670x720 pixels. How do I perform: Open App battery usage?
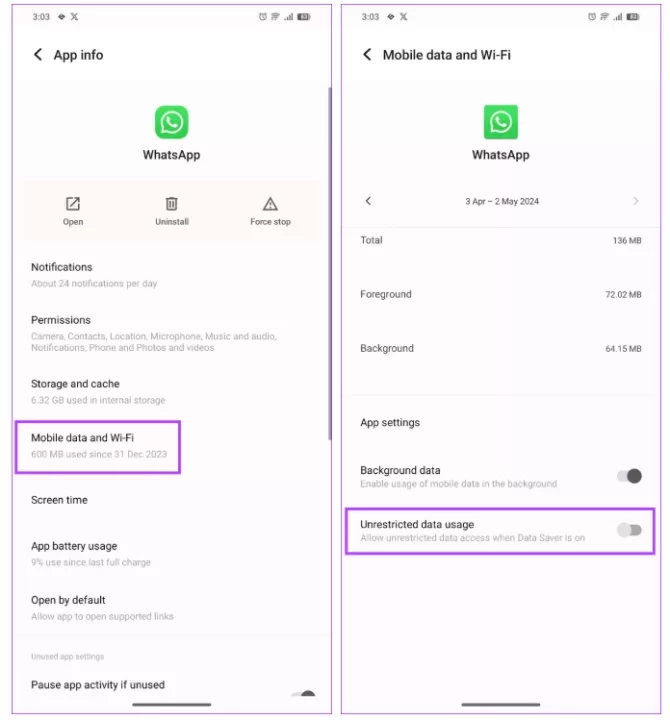coord(172,553)
